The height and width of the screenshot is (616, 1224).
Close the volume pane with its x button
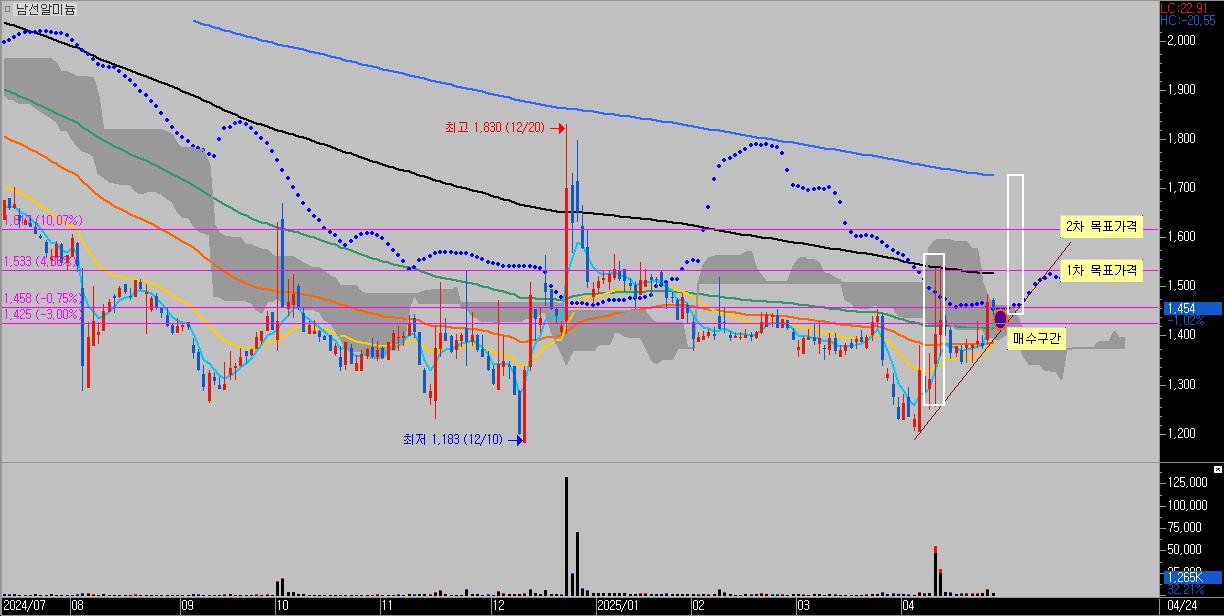(x=1217, y=469)
